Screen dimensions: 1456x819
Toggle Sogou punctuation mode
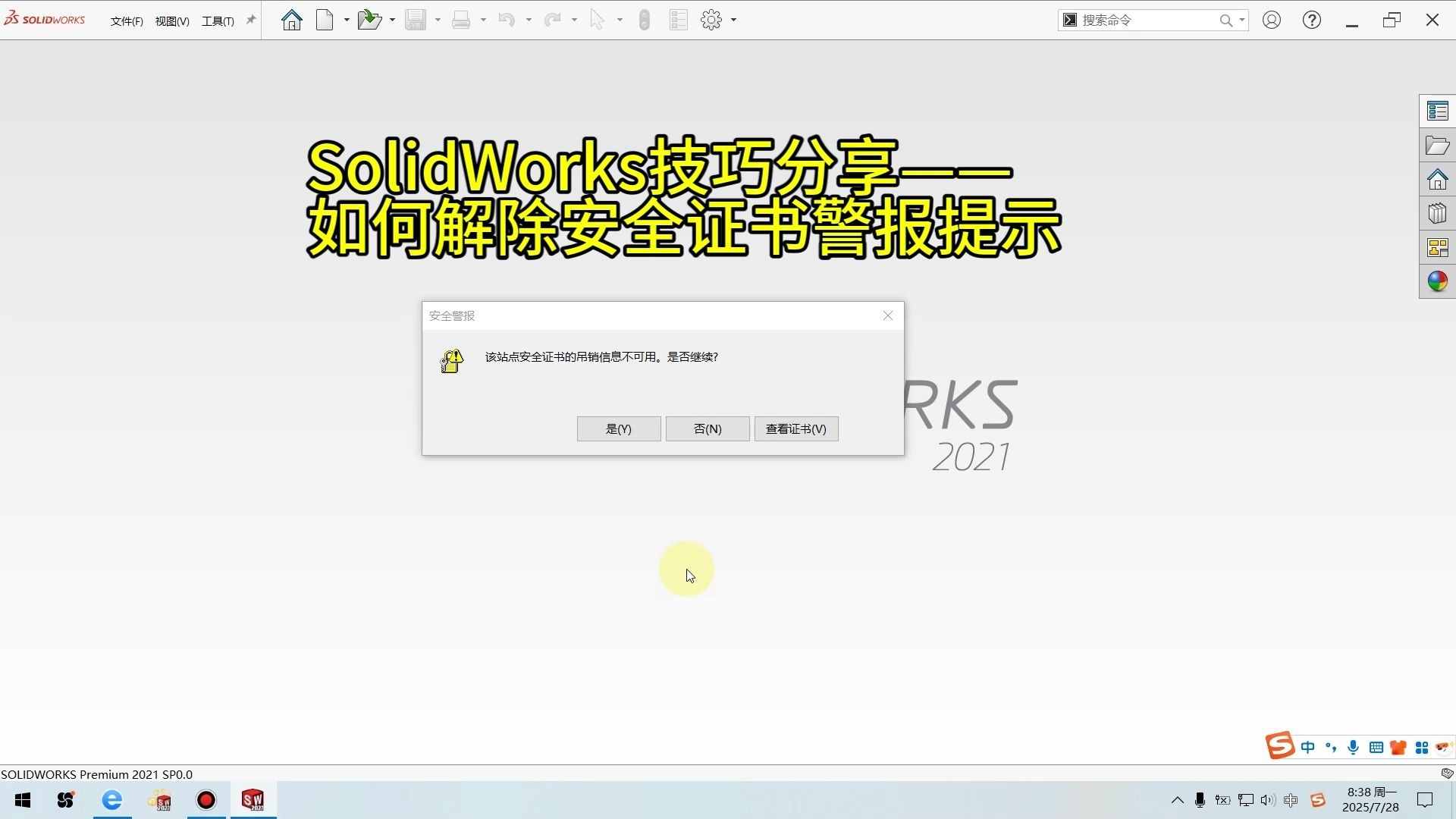coord(1331,748)
